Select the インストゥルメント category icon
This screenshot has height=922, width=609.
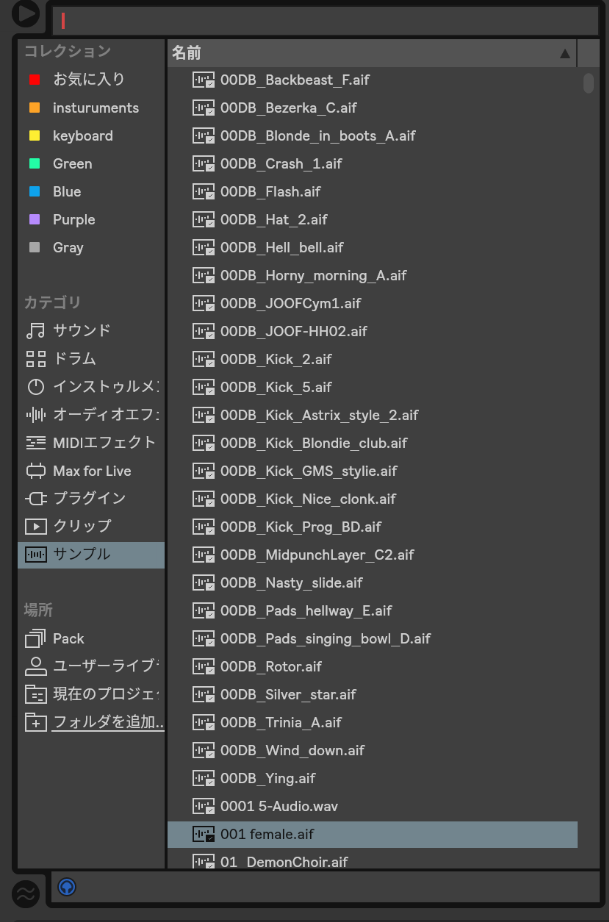36,386
